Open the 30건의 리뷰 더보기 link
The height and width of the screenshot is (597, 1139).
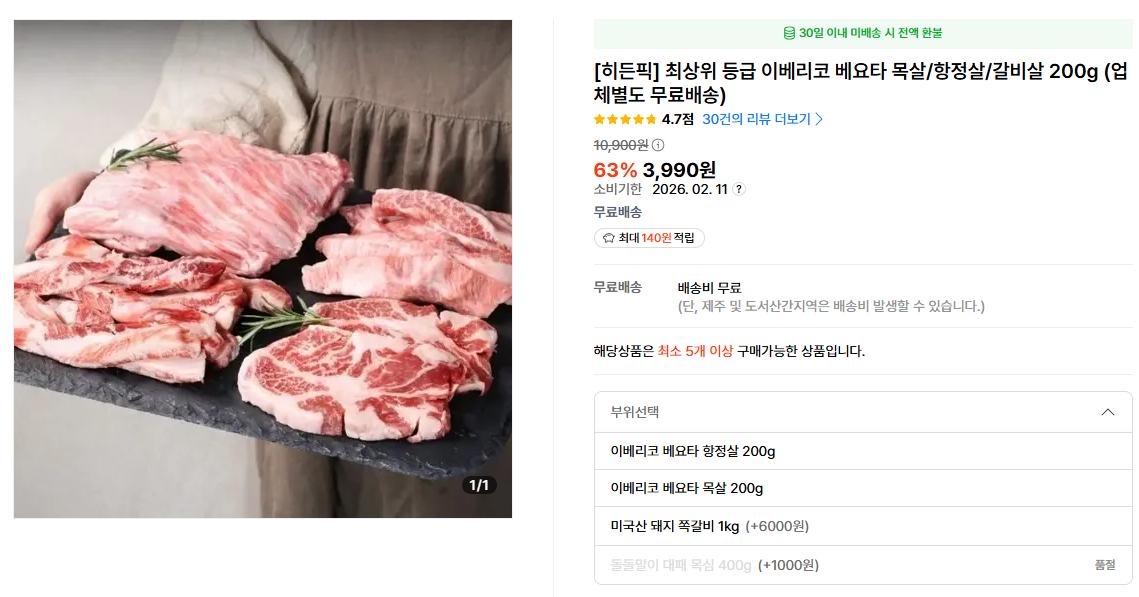point(756,119)
